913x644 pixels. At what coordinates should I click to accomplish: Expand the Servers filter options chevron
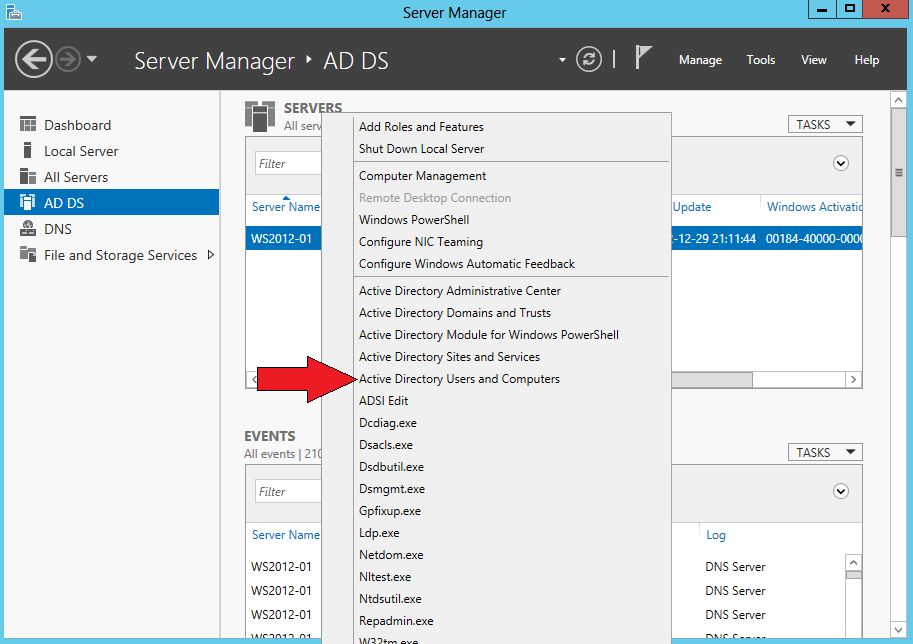tap(840, 163)
